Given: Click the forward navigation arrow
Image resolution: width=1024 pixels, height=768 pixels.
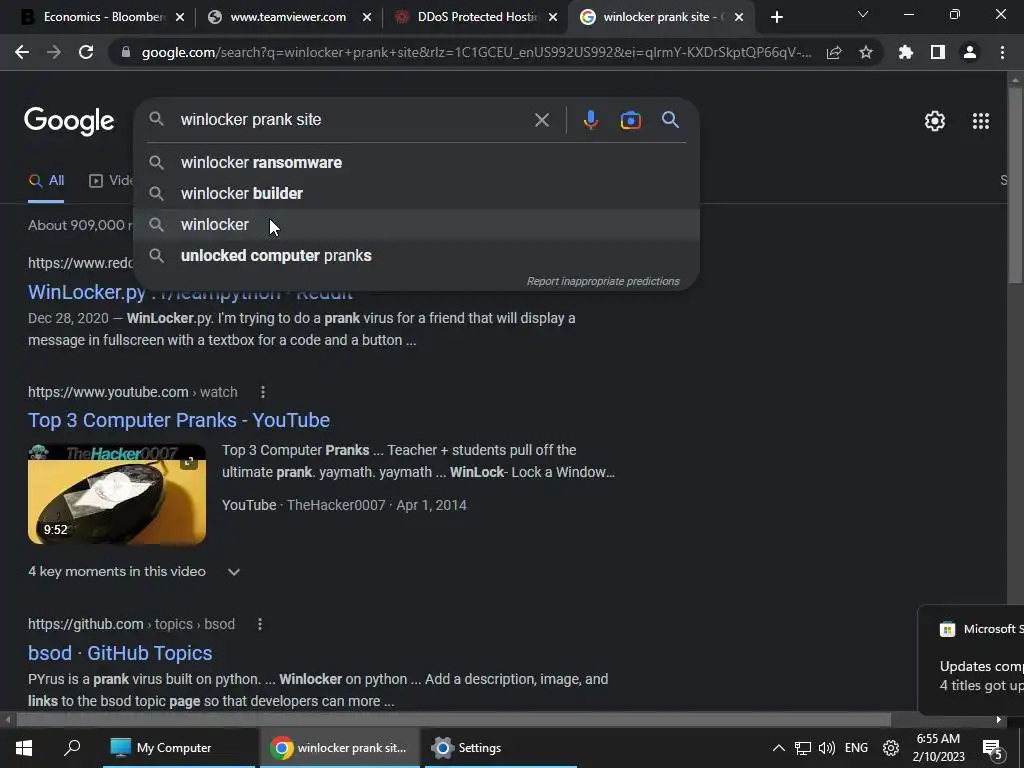Looking at the screenshot, I should click(54, 52).
